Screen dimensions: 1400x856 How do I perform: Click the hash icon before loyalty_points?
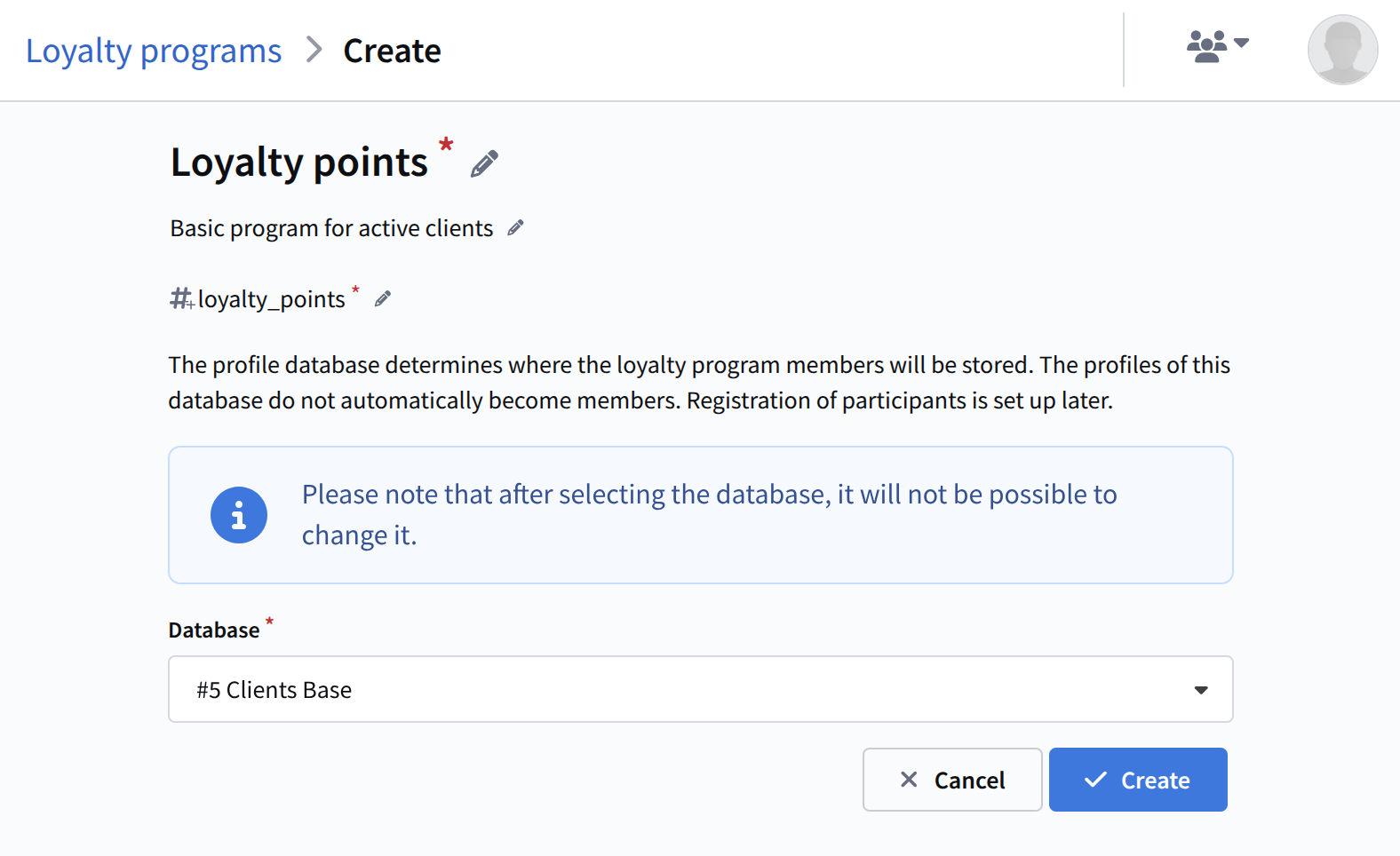click(181, 299)
